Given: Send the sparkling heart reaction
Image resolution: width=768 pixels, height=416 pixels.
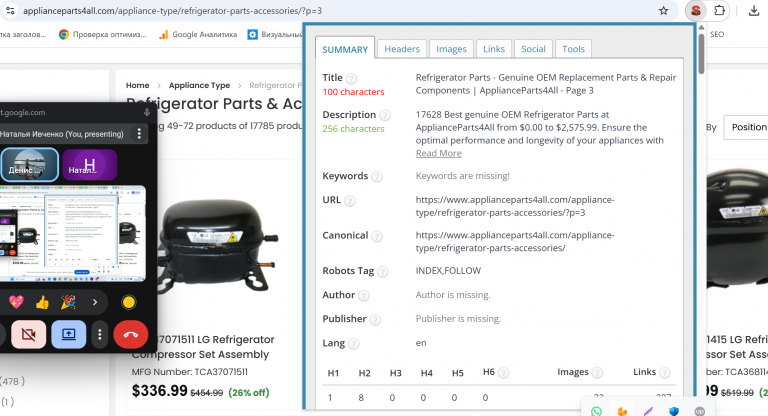Looking at the screenshot, I should pyautogui.click(x=16, y=302).
